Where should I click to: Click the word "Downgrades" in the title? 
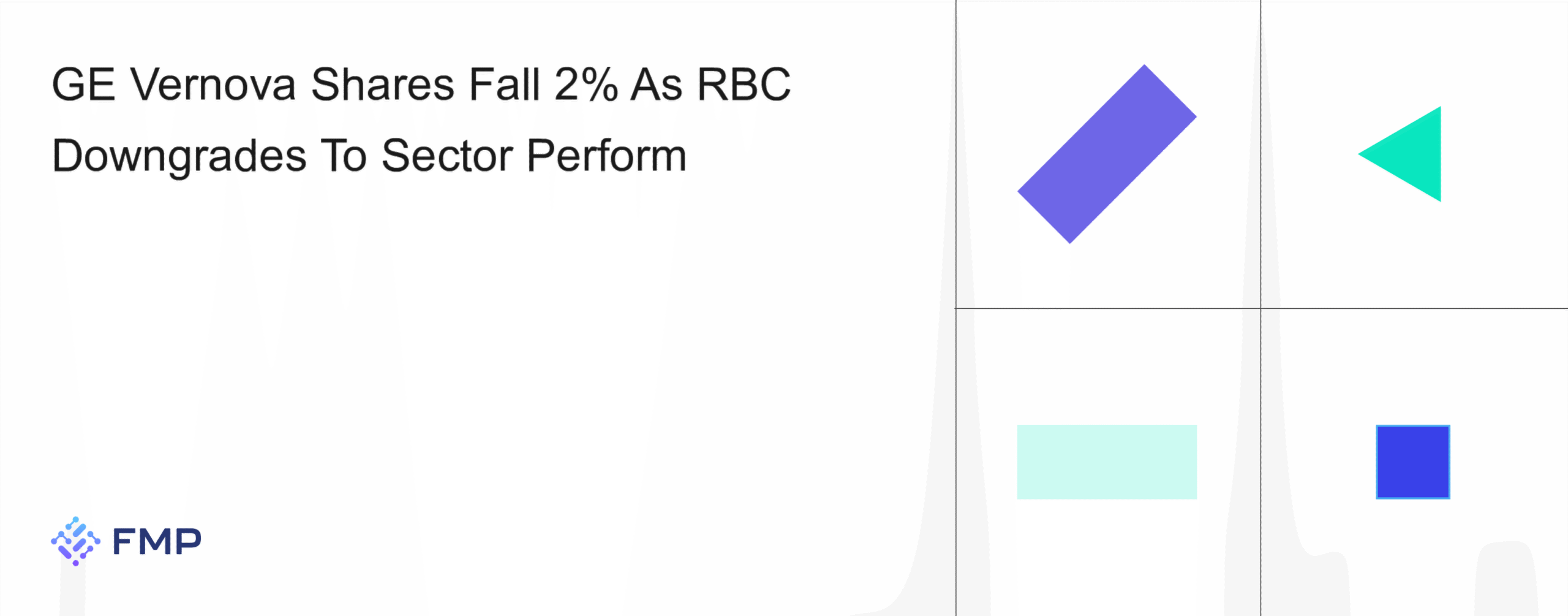(179, 156)
